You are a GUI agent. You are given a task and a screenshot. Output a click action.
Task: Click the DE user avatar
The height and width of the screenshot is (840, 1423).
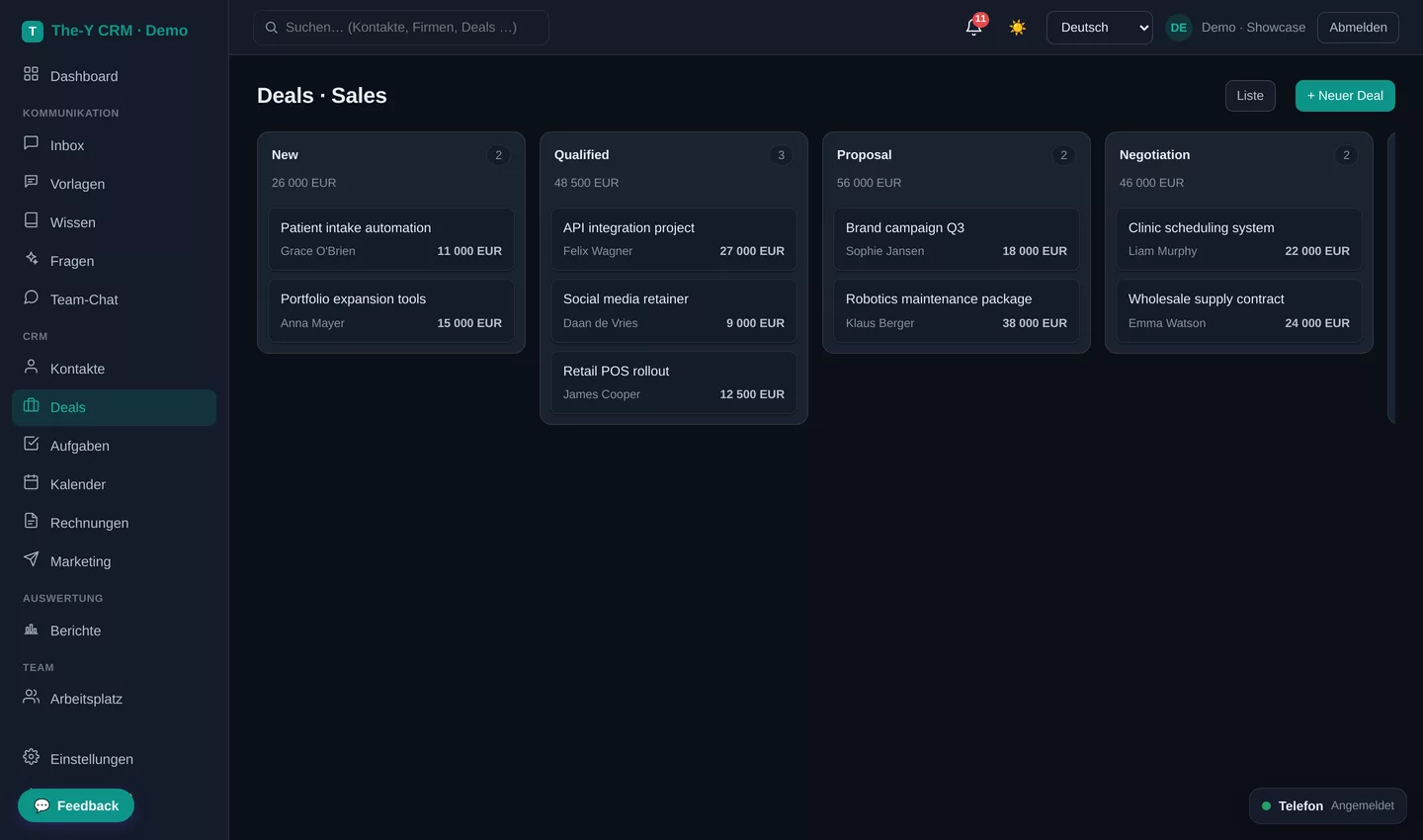click(x=1179, y=28)
